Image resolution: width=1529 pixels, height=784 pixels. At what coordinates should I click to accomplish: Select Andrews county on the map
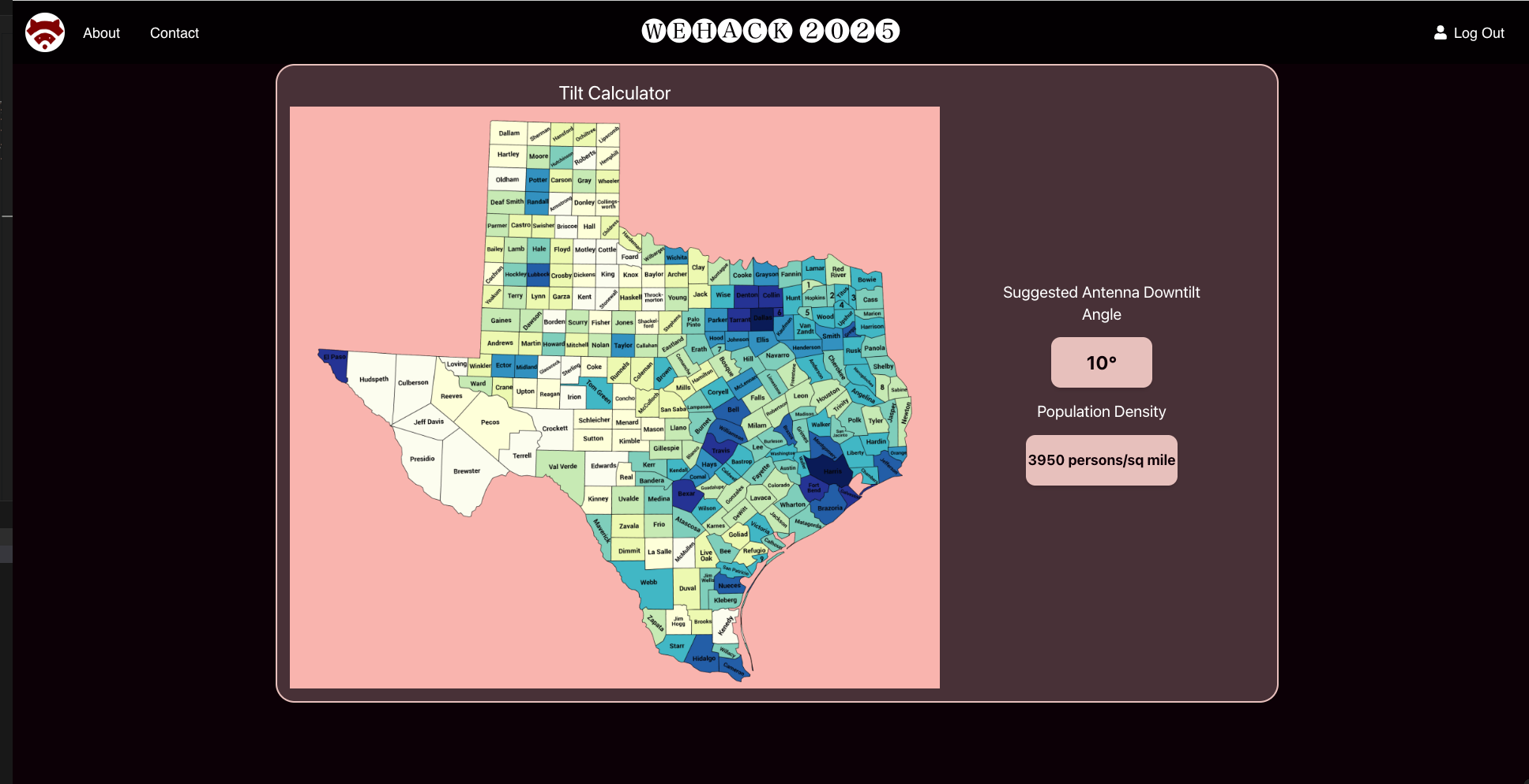click(500, 343)
